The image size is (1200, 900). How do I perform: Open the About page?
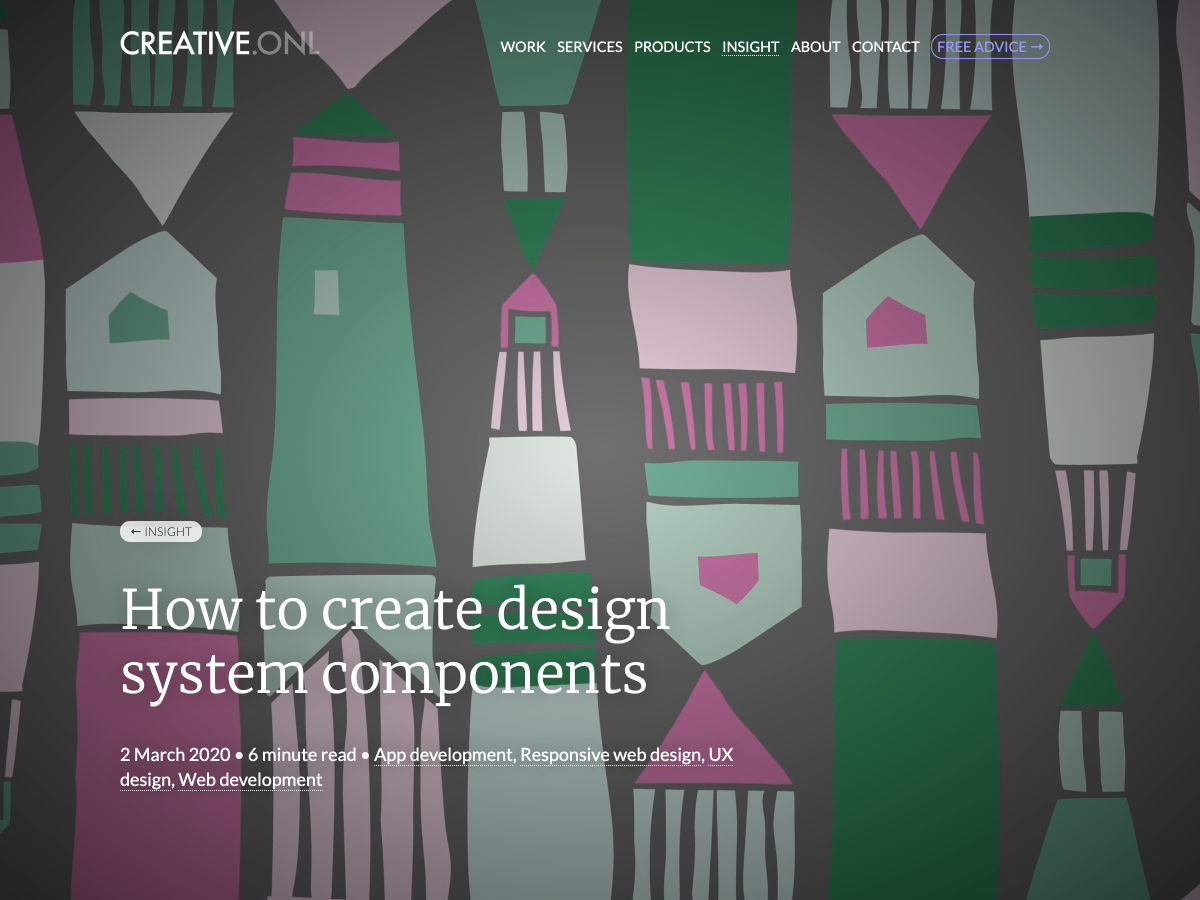(x=815, y=47)
